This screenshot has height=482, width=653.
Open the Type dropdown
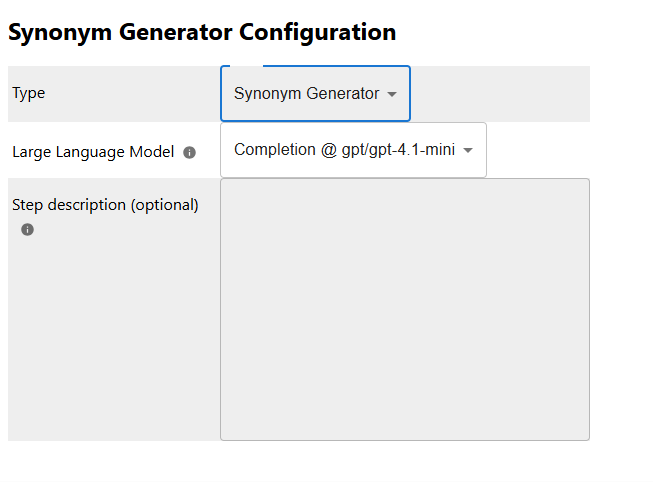coord(314,94)
